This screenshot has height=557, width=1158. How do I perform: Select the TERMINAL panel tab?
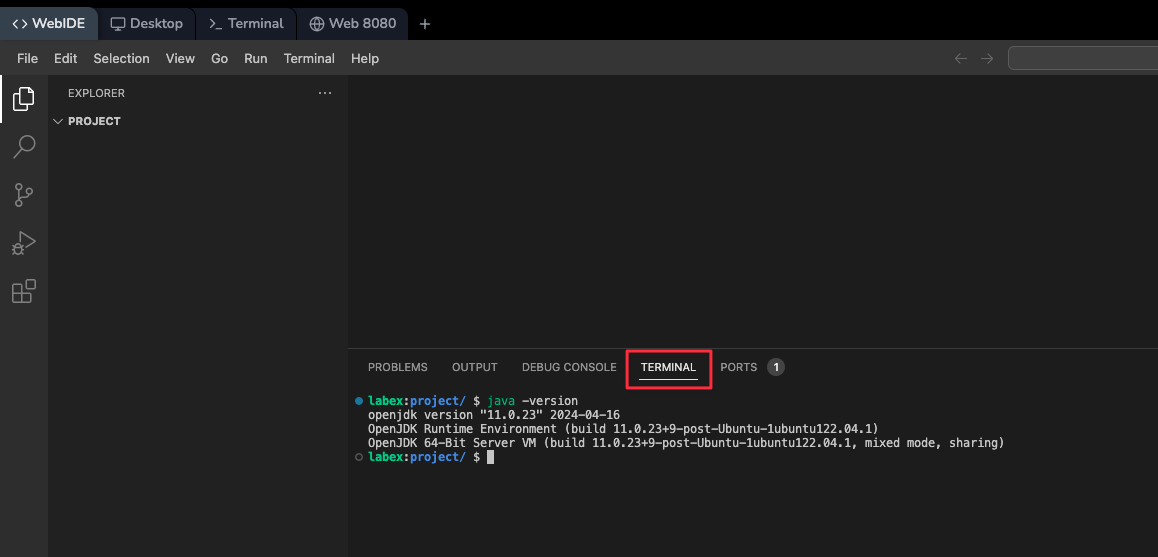[x=668, y=367]
